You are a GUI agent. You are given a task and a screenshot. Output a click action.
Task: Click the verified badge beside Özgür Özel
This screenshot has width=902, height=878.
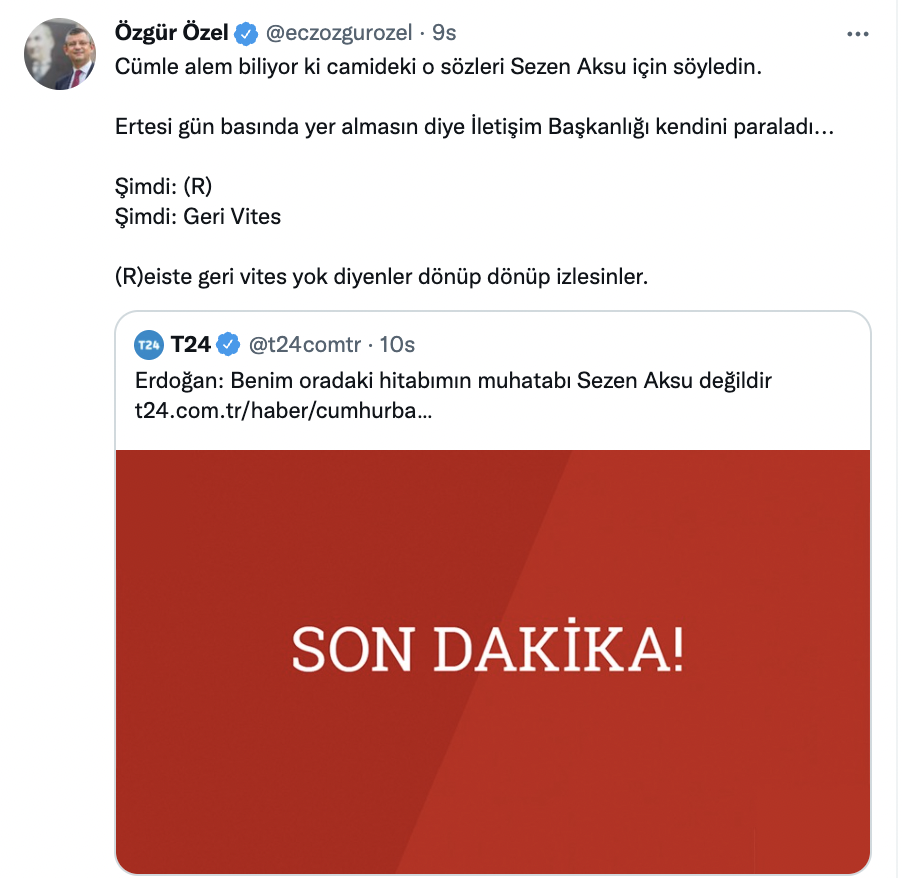(x=246, y=33)
